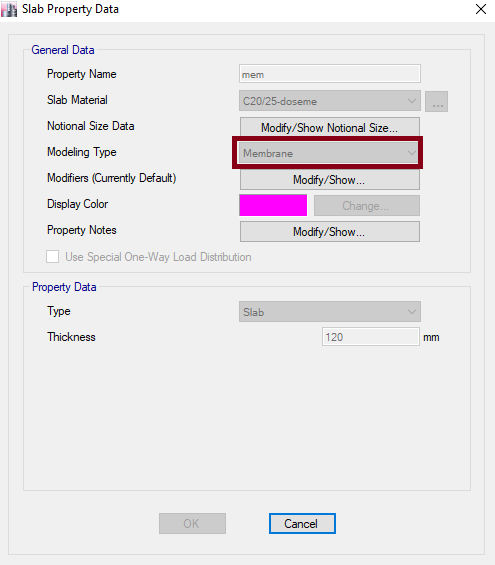Click the General Data group heading

click(63, 50)
